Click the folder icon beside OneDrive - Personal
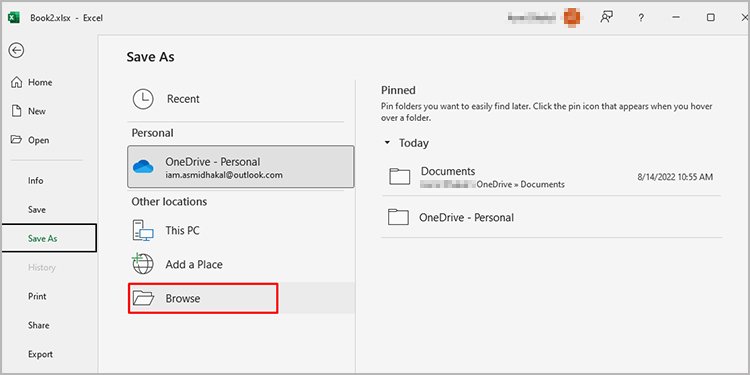Screen dimensions: 750x375 398,217
